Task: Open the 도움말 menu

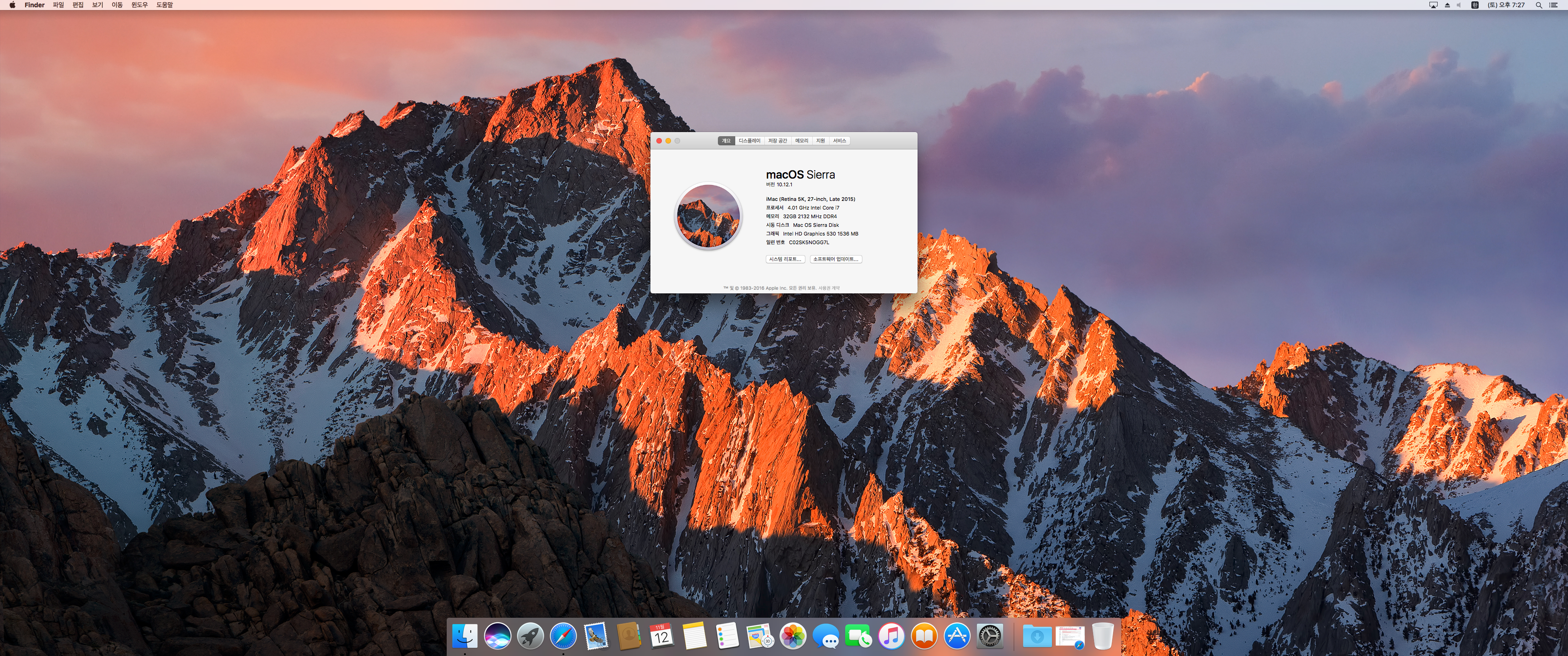Action: pos(165,5)
